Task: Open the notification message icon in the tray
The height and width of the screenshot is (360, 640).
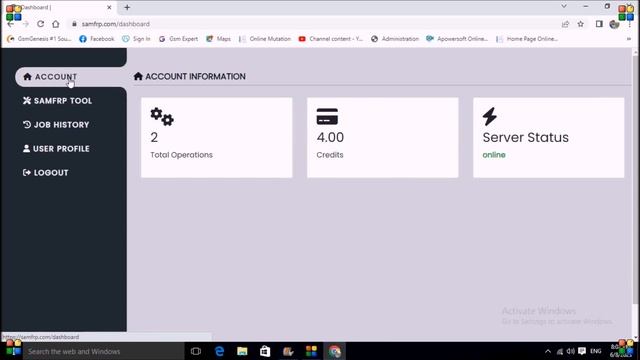Action: pos(582,351)
